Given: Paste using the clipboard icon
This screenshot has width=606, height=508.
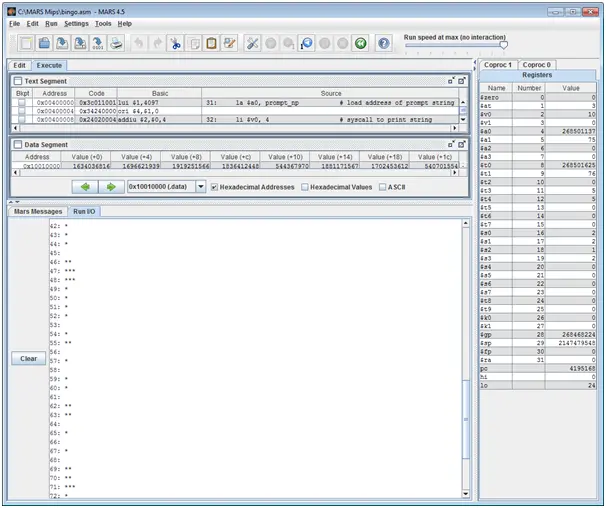Looking at the screenshot, I should 211,43.
